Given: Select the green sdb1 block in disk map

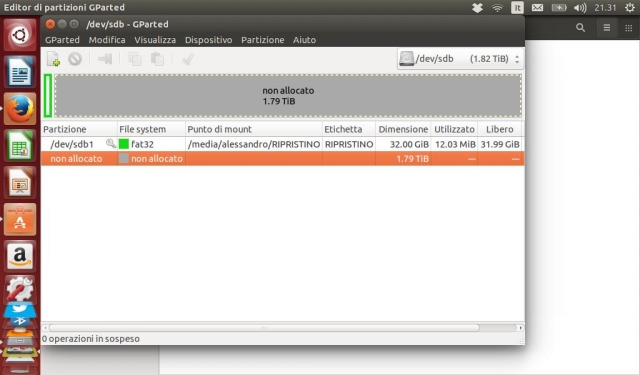Looking at the screenshot, I should tap(48, 95).
